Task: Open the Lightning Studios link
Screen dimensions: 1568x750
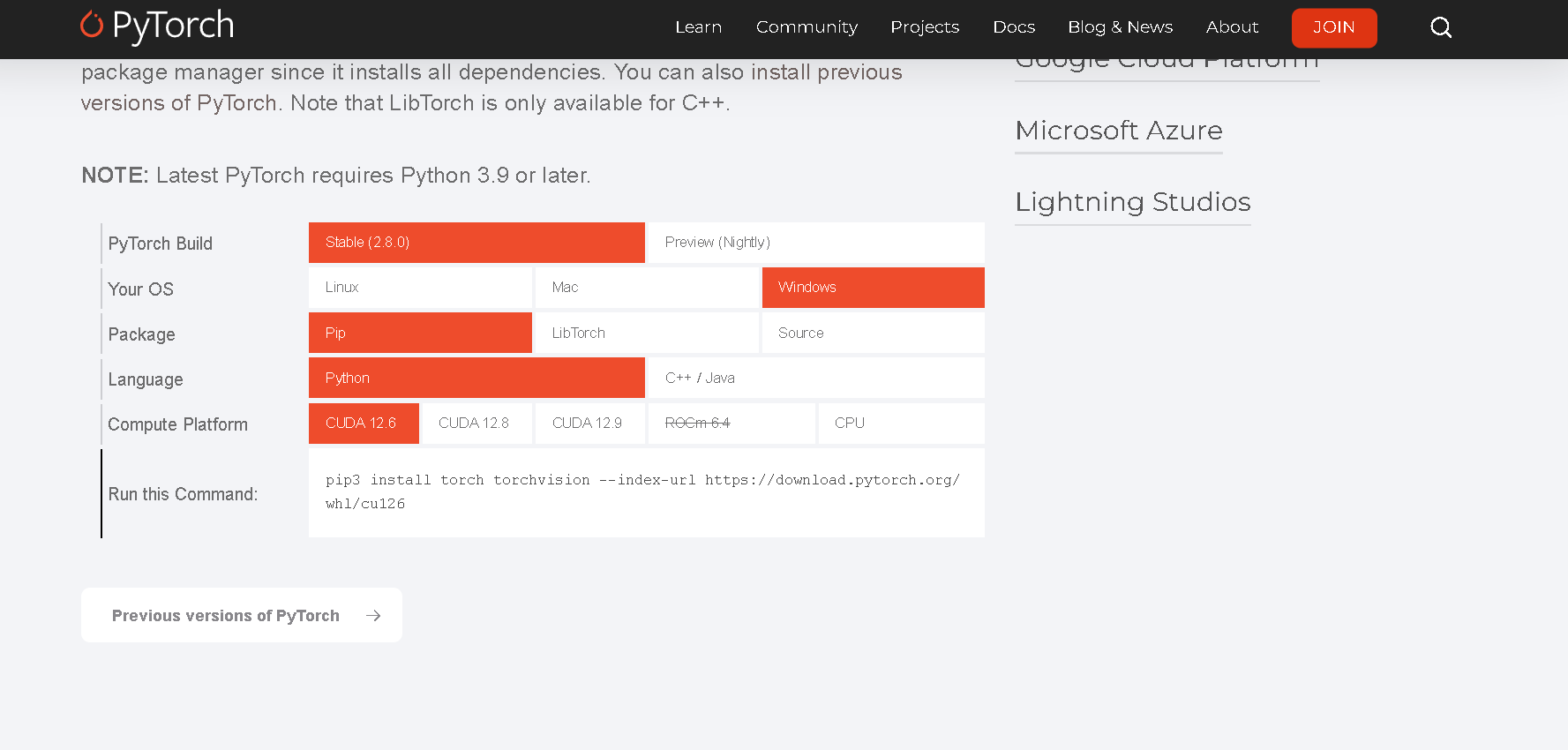Action: point(1133,202)
